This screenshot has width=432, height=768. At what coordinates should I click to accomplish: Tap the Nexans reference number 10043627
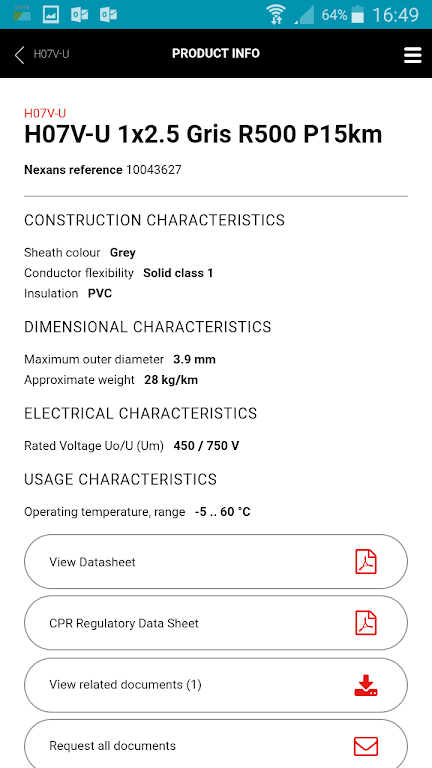coord(154,170)
